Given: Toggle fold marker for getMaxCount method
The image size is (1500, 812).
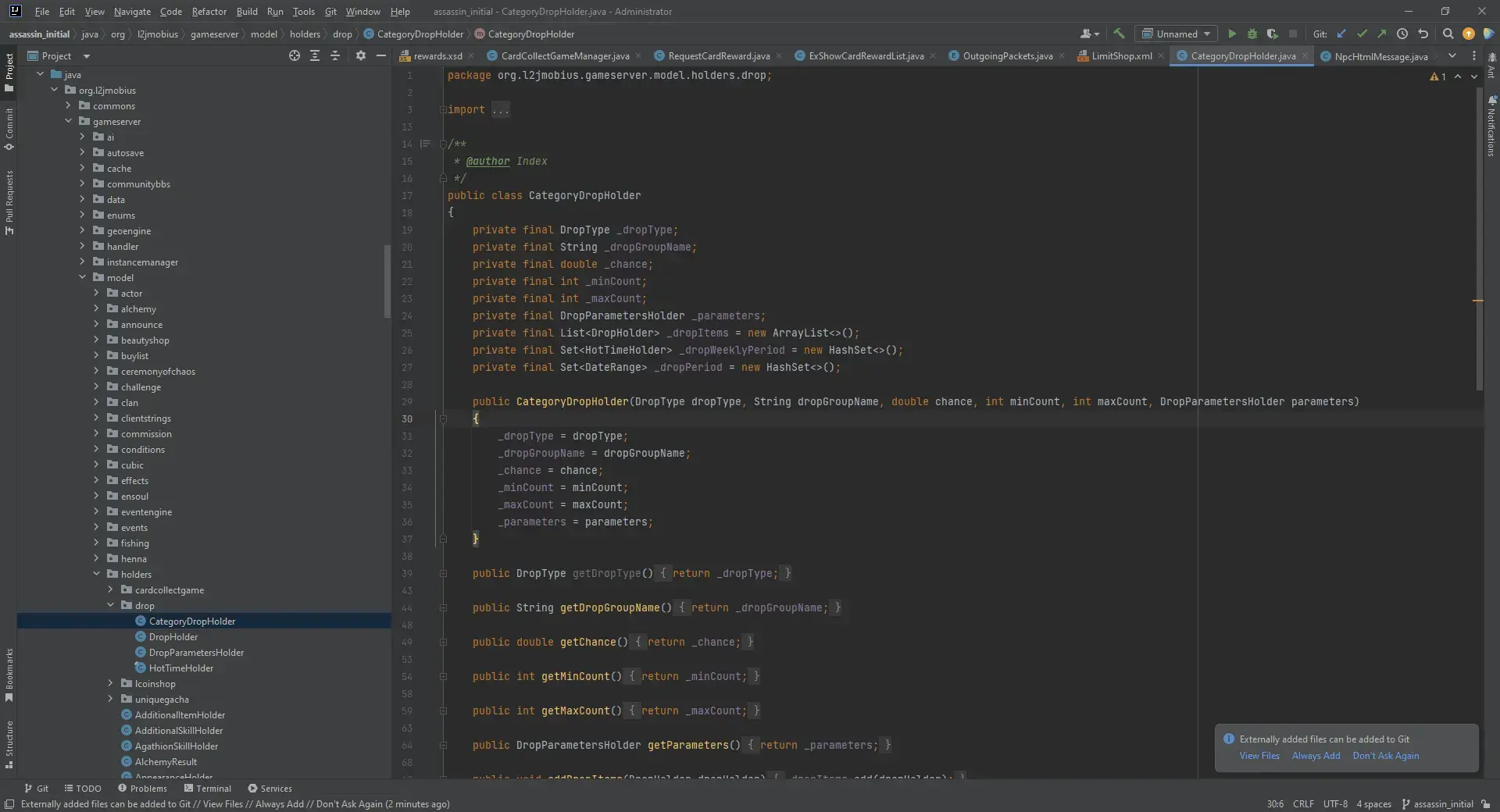Looking at the screenshot, I should pyautogui.click(x=443, y=710).
